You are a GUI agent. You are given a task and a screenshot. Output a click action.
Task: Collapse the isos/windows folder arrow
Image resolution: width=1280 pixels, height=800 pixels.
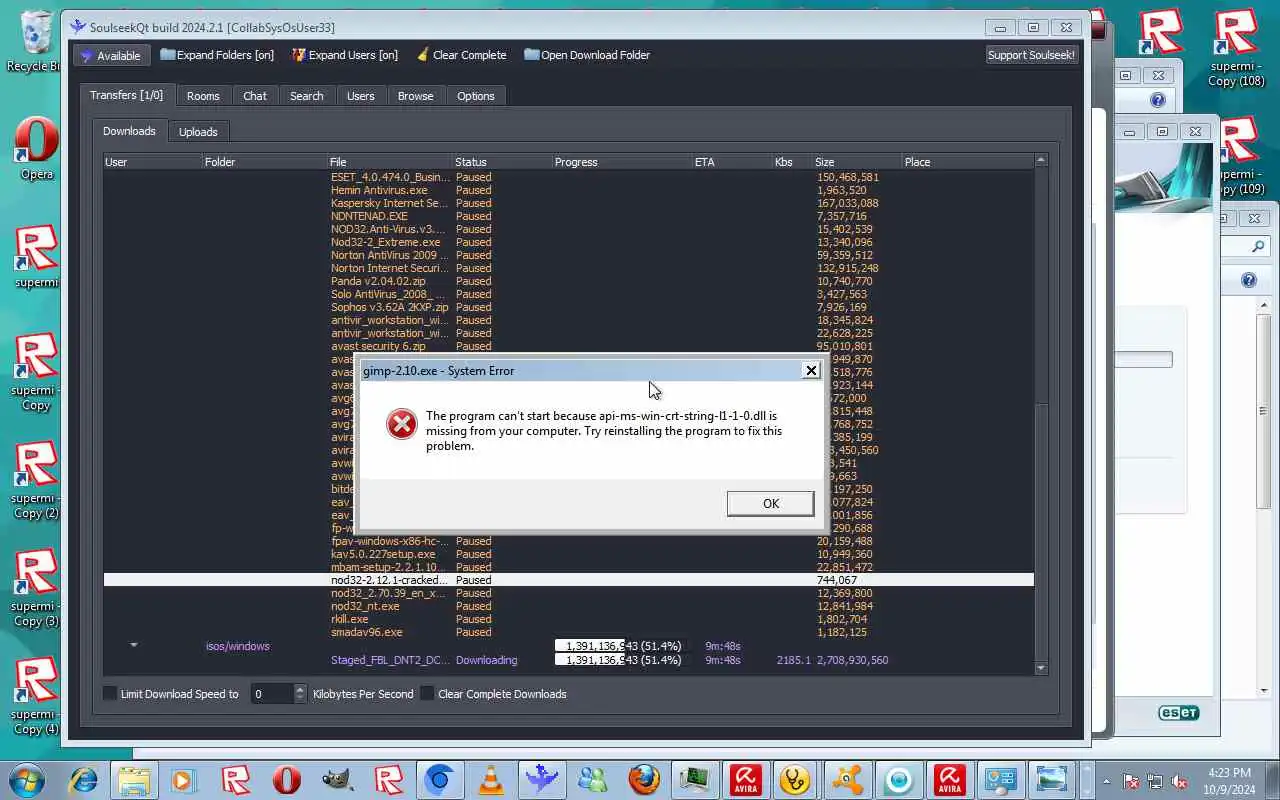[133, 646]
